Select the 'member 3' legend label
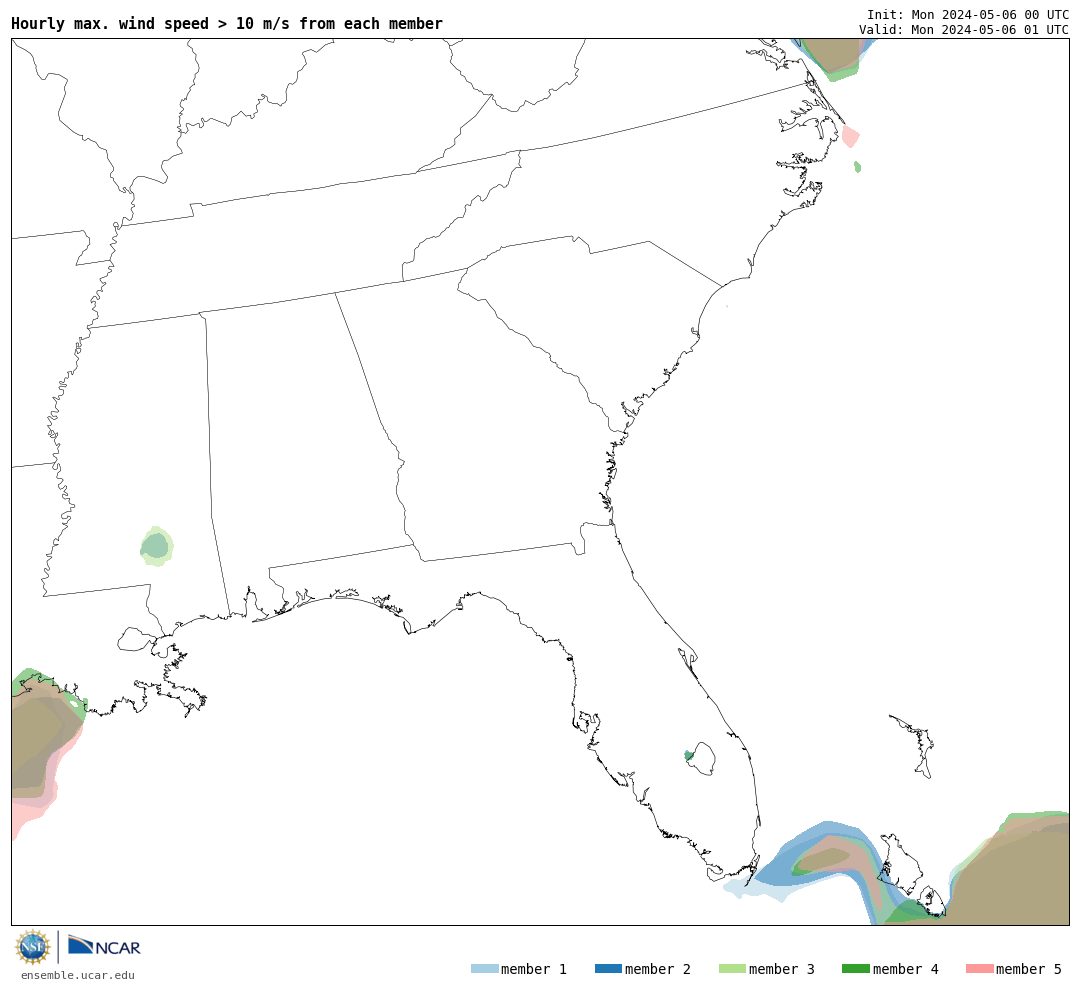This screenshot has height=988, width=1080. [782, 969]
